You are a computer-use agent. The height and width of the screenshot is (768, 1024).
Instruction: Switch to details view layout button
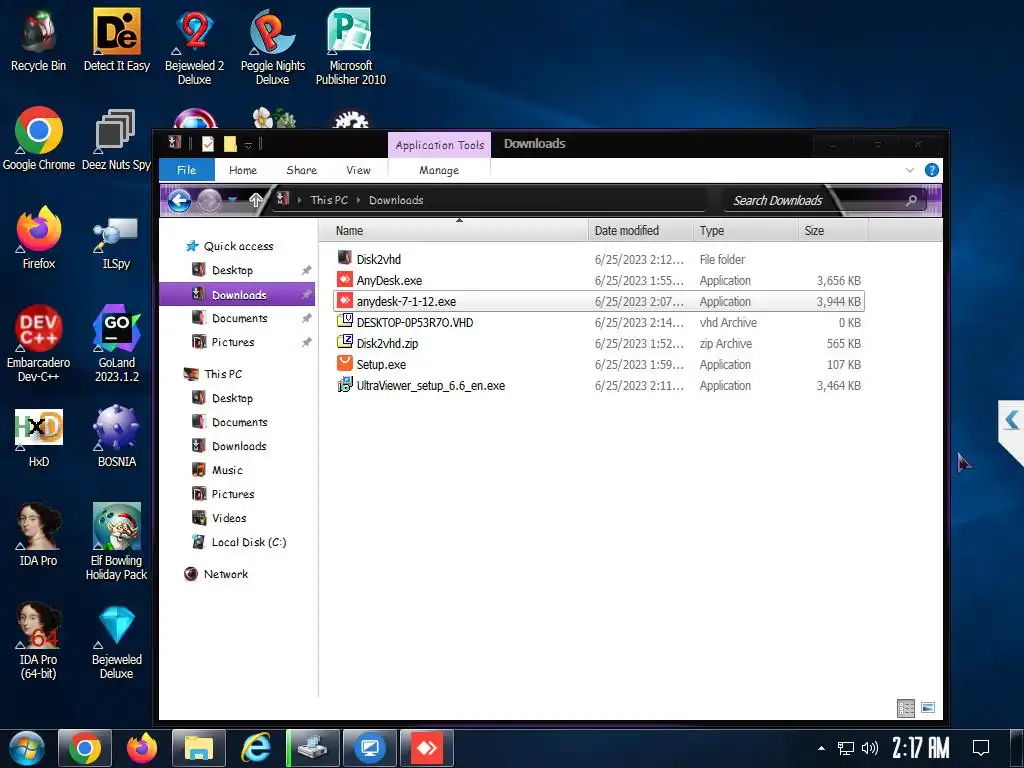coord(906,708)
